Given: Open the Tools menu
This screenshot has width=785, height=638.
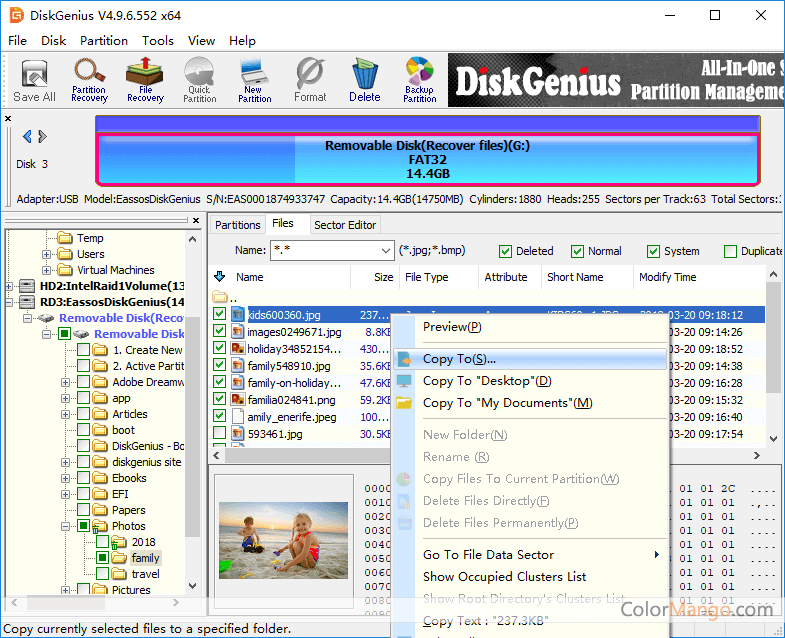Looking at the screenshot, I should (x=157, y=41).
